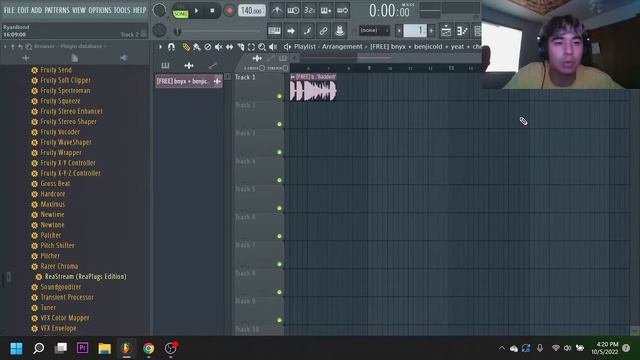
Task: Mute Track 4 with its green LED
Action: pyautogui.click(x=280, y=180)
